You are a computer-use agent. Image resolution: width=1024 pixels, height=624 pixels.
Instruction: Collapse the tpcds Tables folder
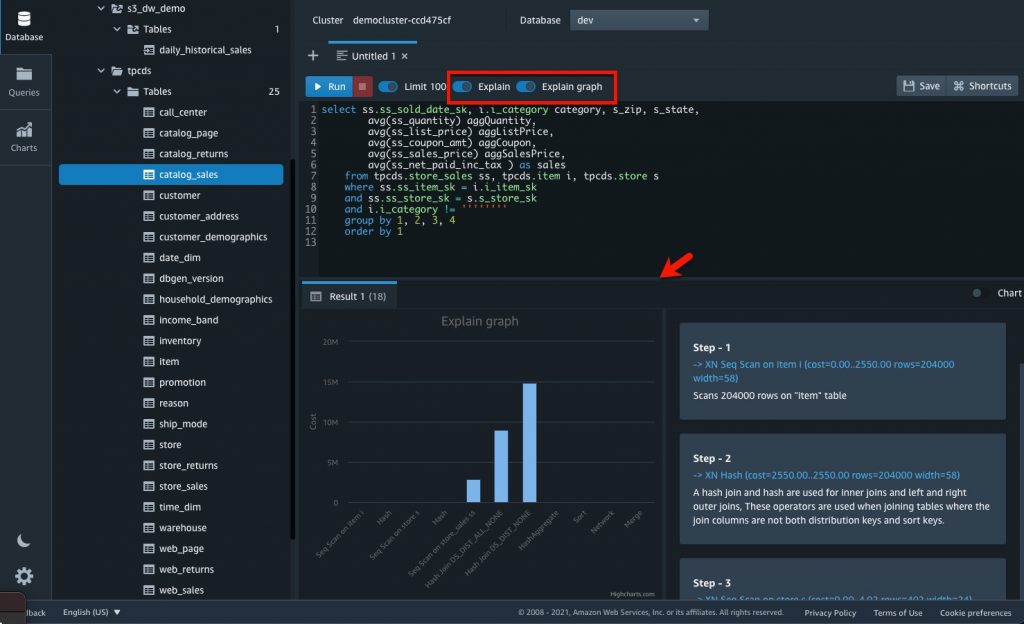click(x=117, y=91)
